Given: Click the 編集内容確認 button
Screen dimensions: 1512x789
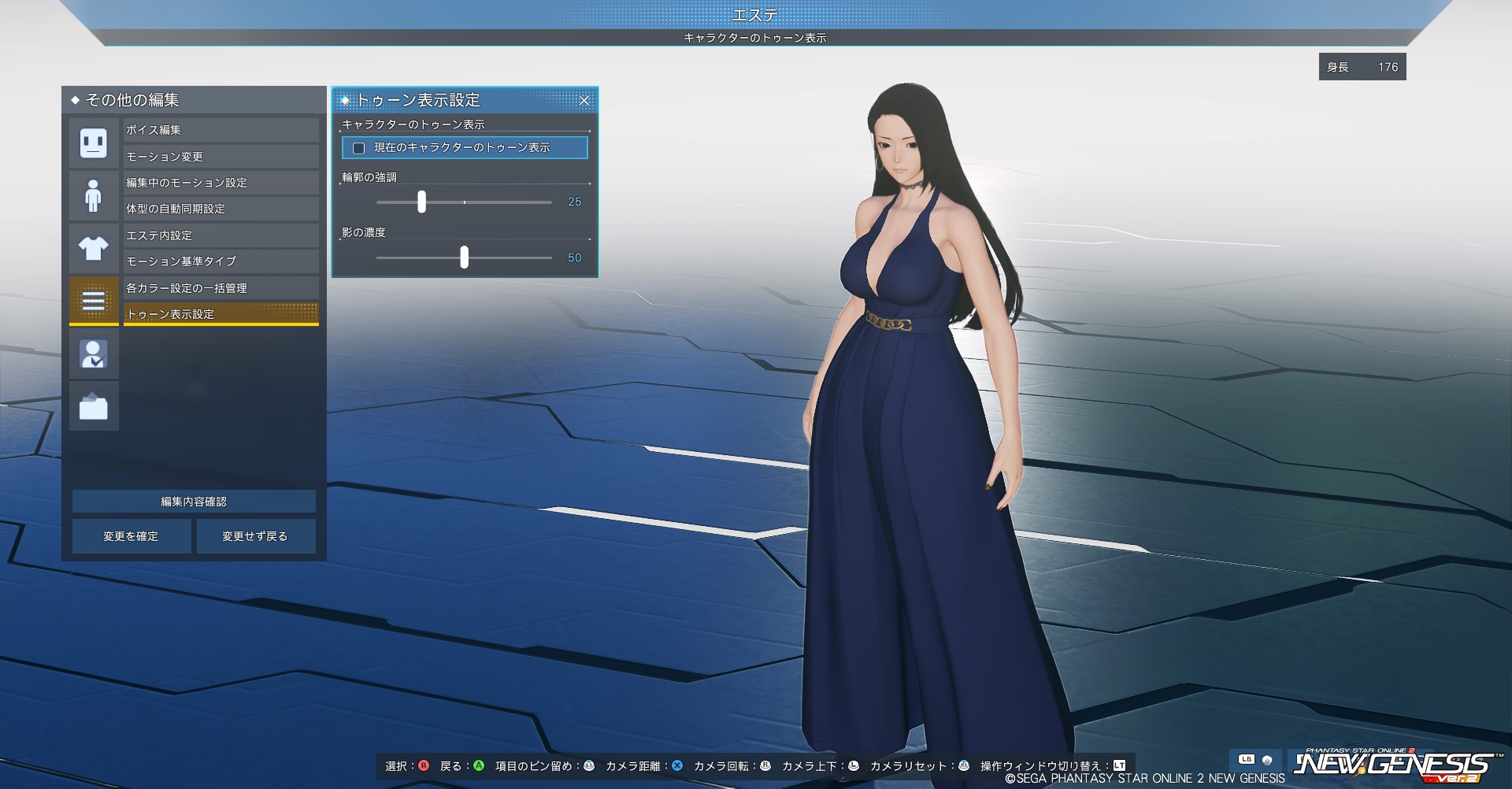Looking at the screenshot, I should tap(194, 502).
